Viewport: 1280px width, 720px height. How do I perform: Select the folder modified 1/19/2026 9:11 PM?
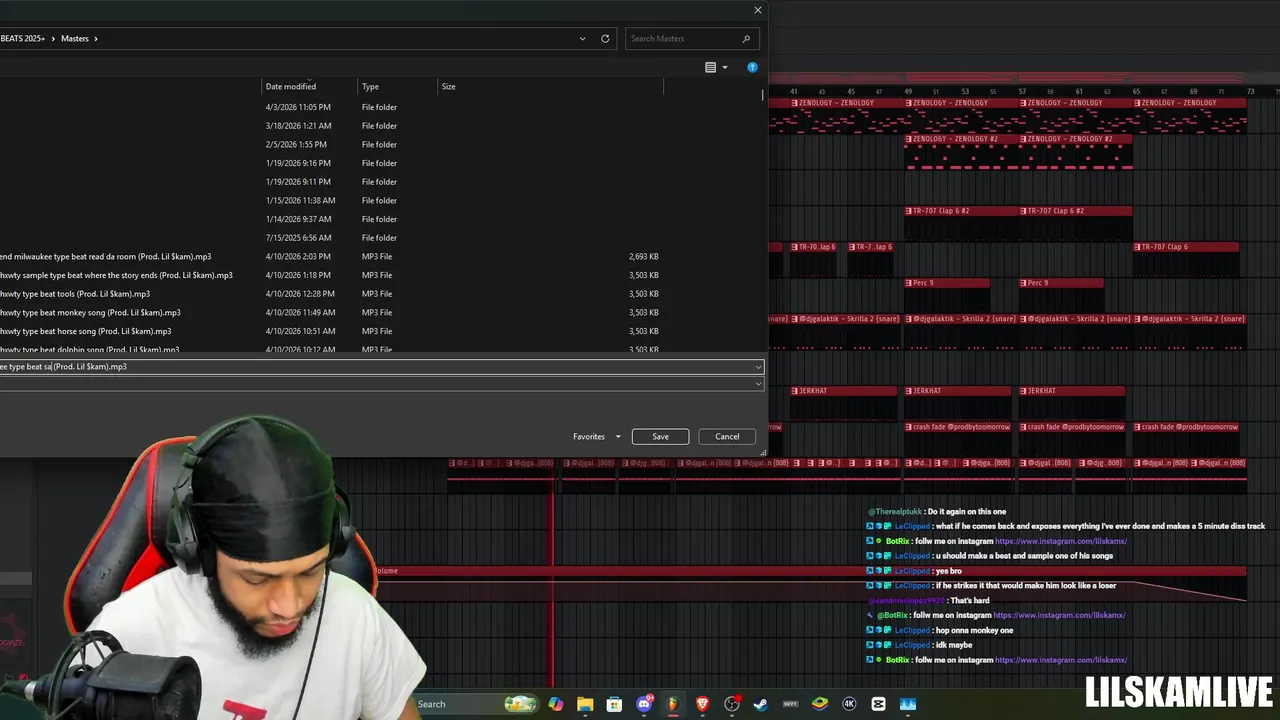coord(331,182)
